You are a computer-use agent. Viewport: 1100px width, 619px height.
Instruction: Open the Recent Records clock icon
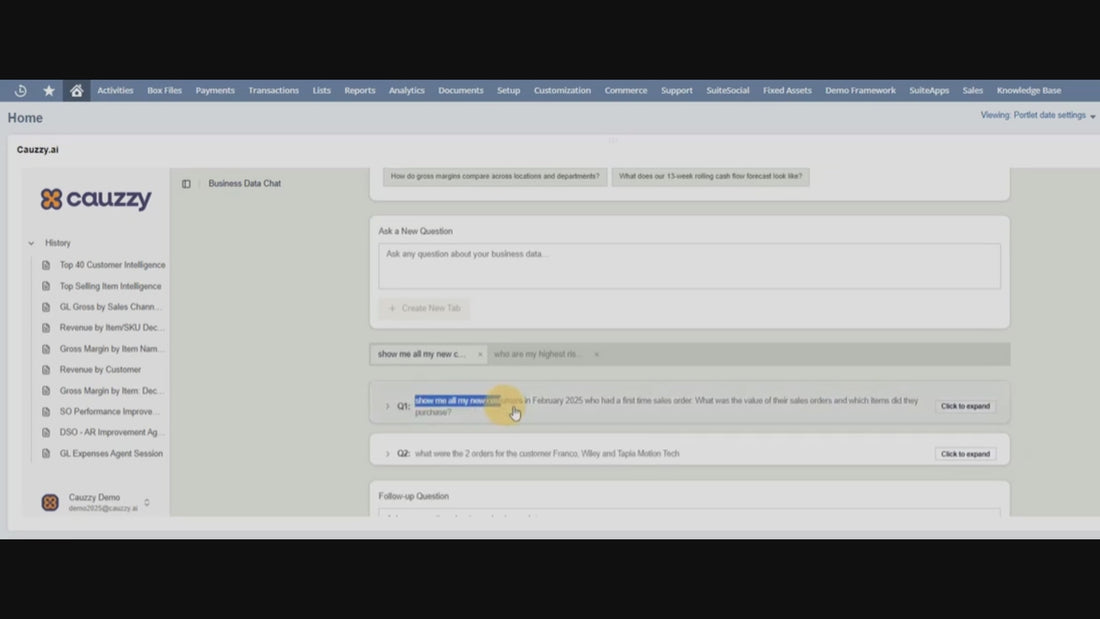(x=21, y=90)
